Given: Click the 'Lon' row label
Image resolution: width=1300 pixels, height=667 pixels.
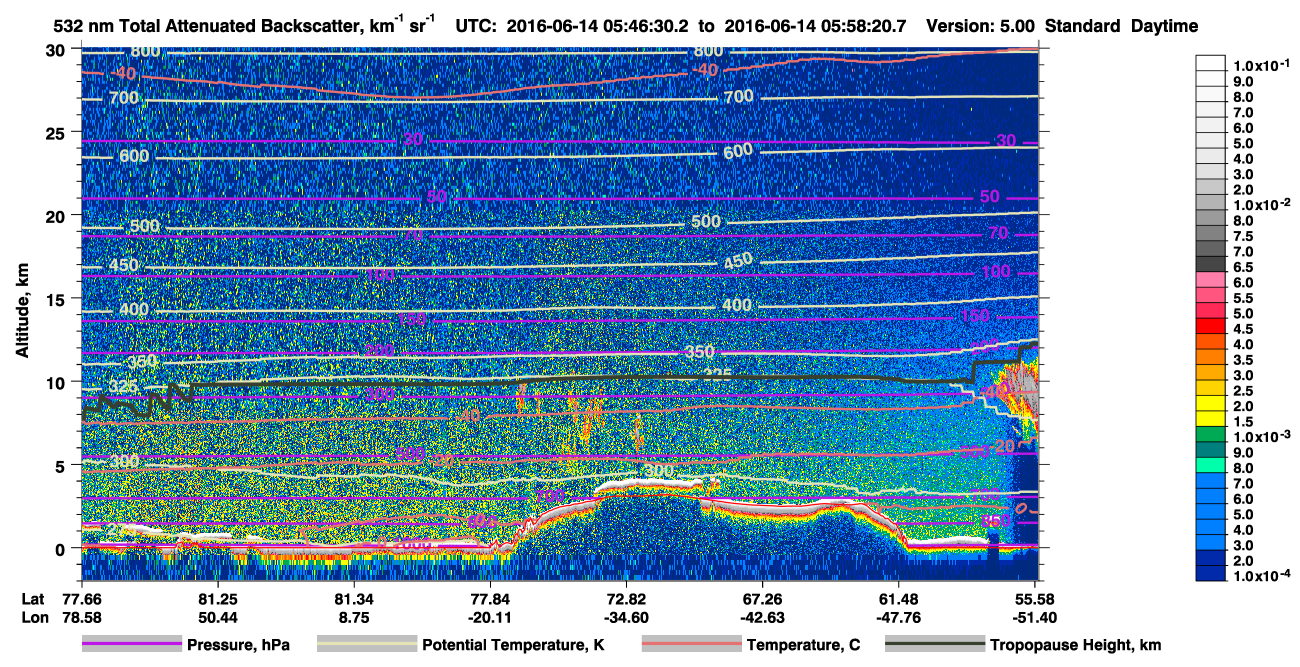Looking at the screenshot, I should 34,619.
